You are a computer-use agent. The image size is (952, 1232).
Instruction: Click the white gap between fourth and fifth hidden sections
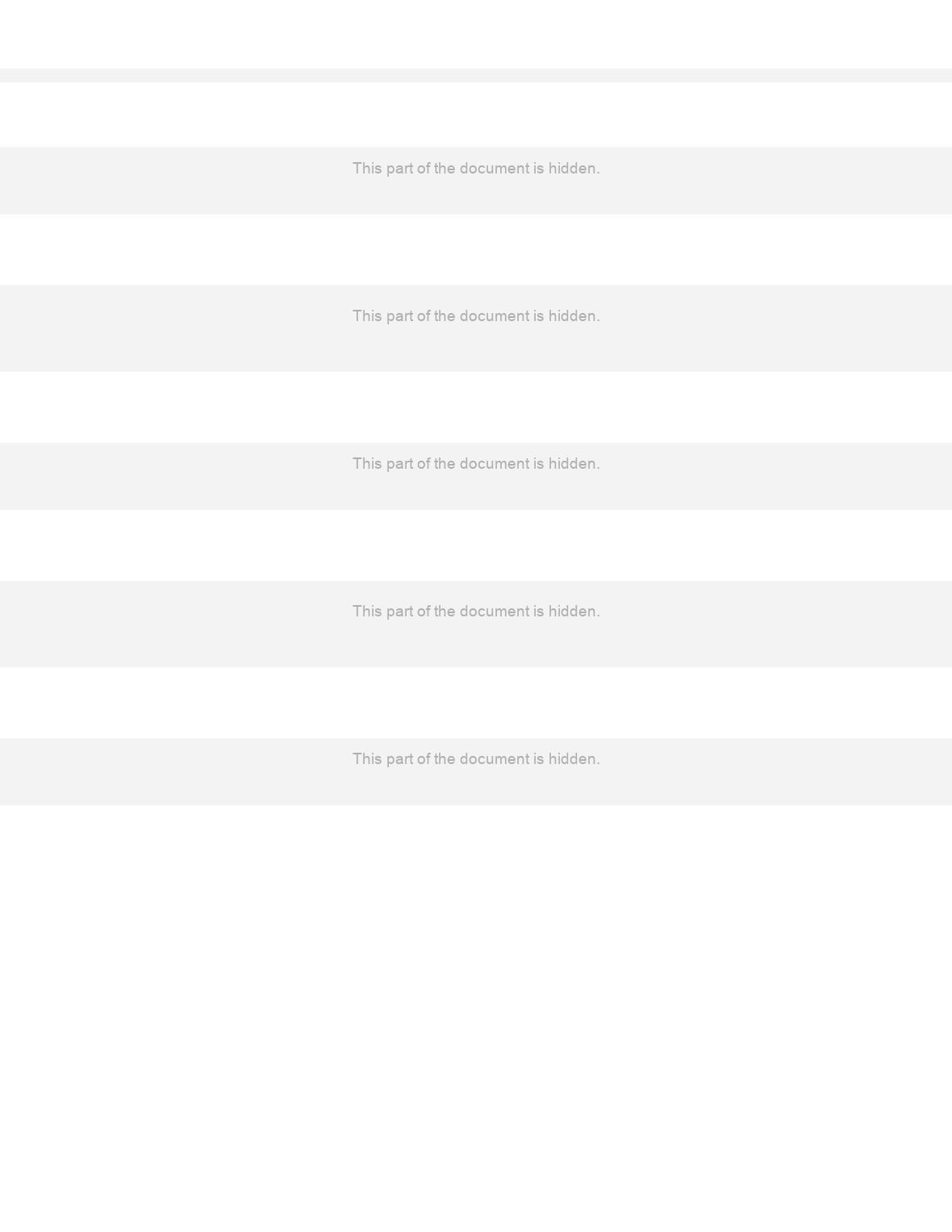[476, 703]
